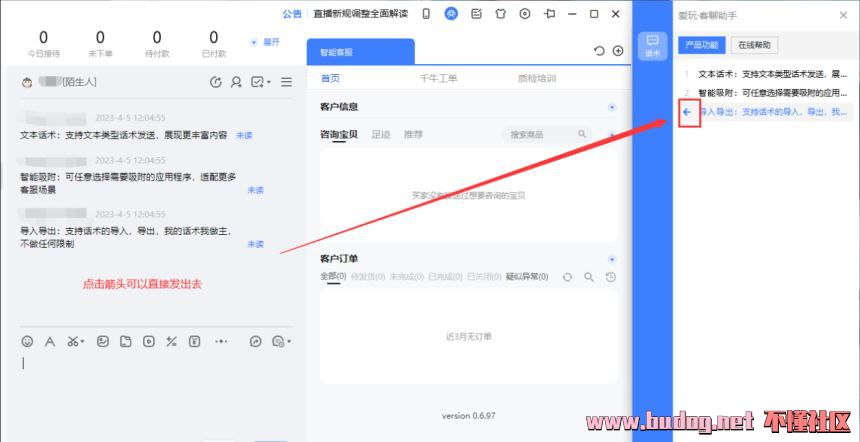Click the send file icon in message toolbar
The image size is (860, 442).
(126, 342)
